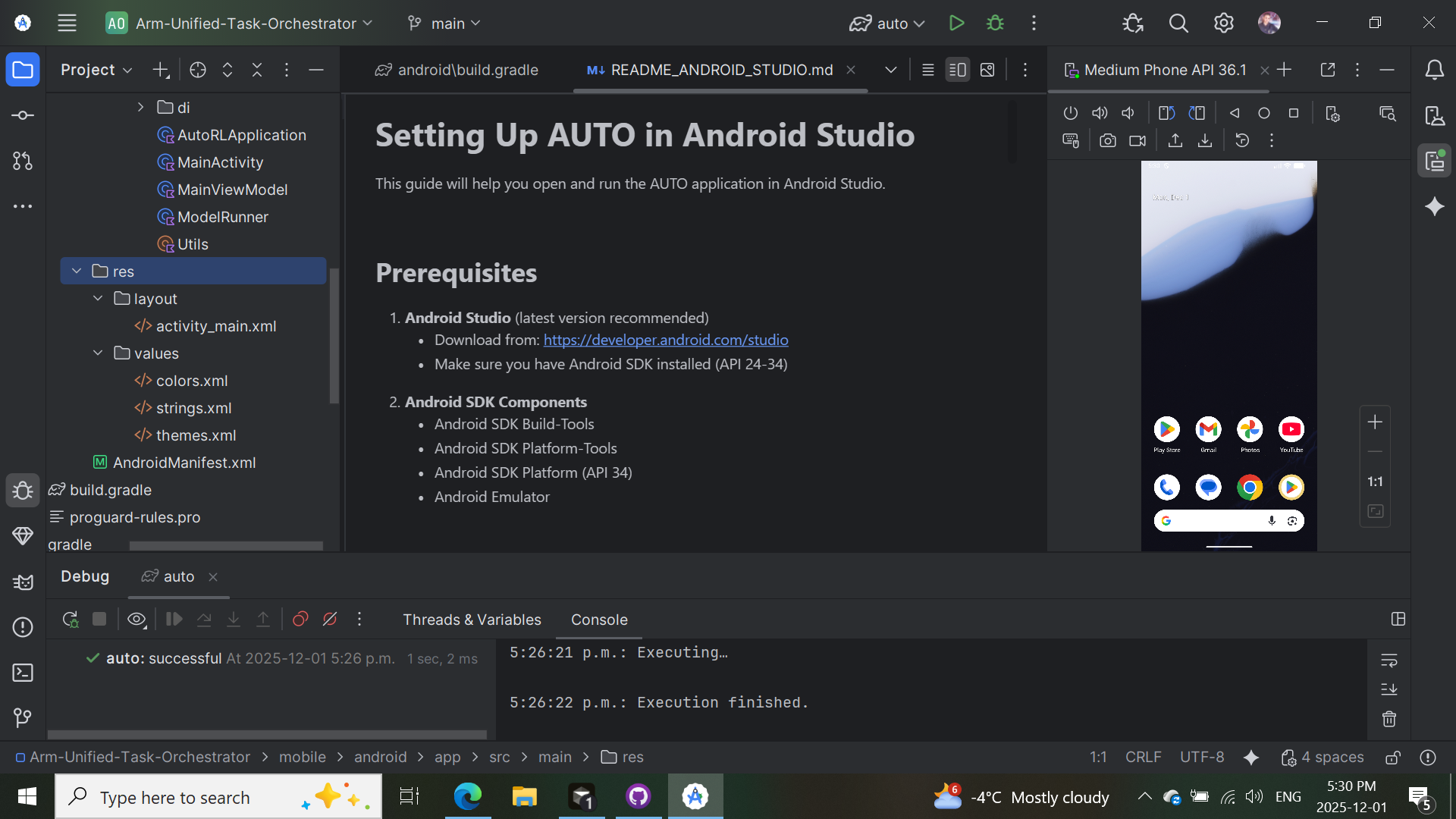Open the Commit tool window icon

(23, 115)
